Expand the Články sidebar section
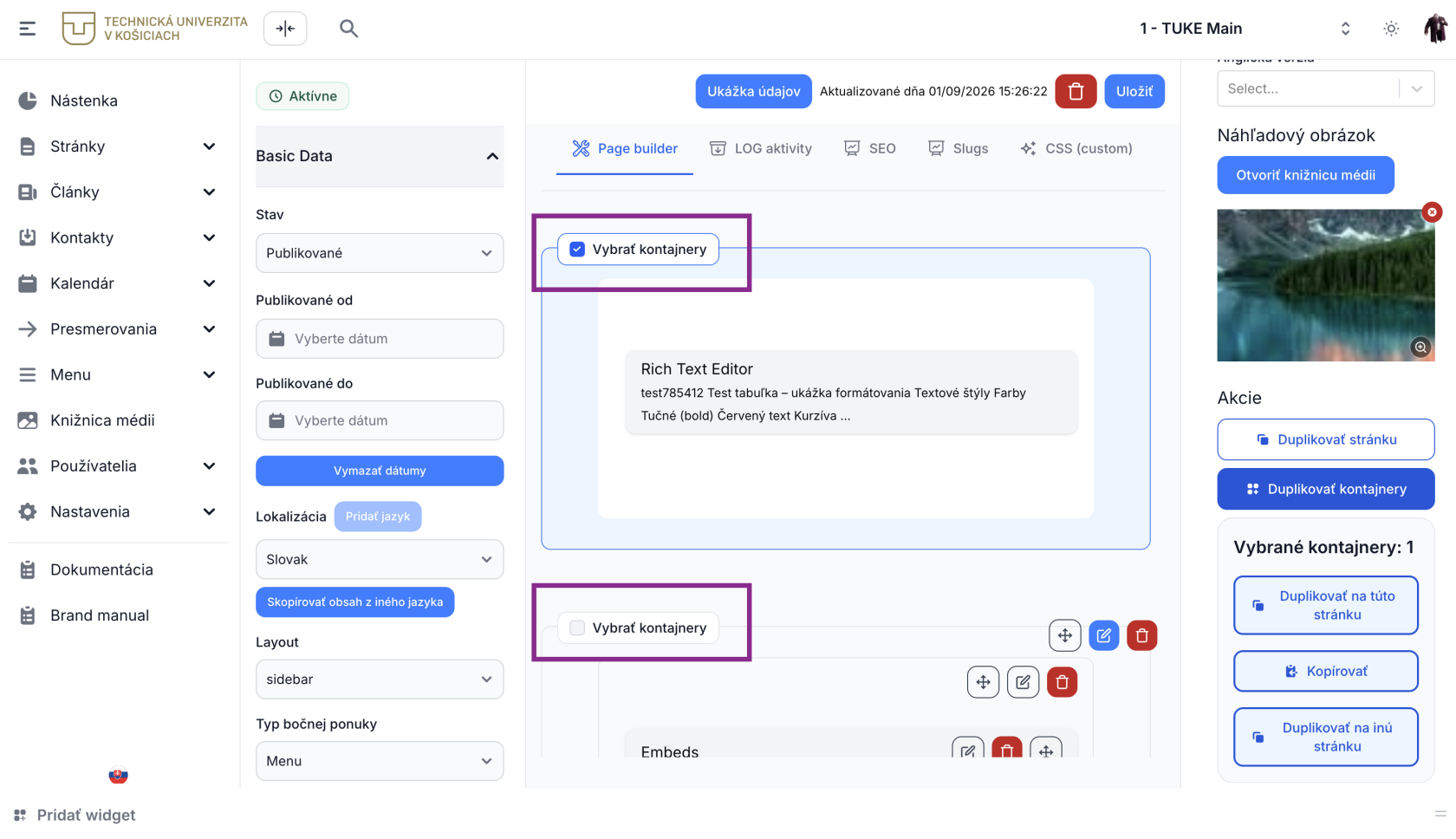Viewport: 1456px width, 839px height. [209, 192]
